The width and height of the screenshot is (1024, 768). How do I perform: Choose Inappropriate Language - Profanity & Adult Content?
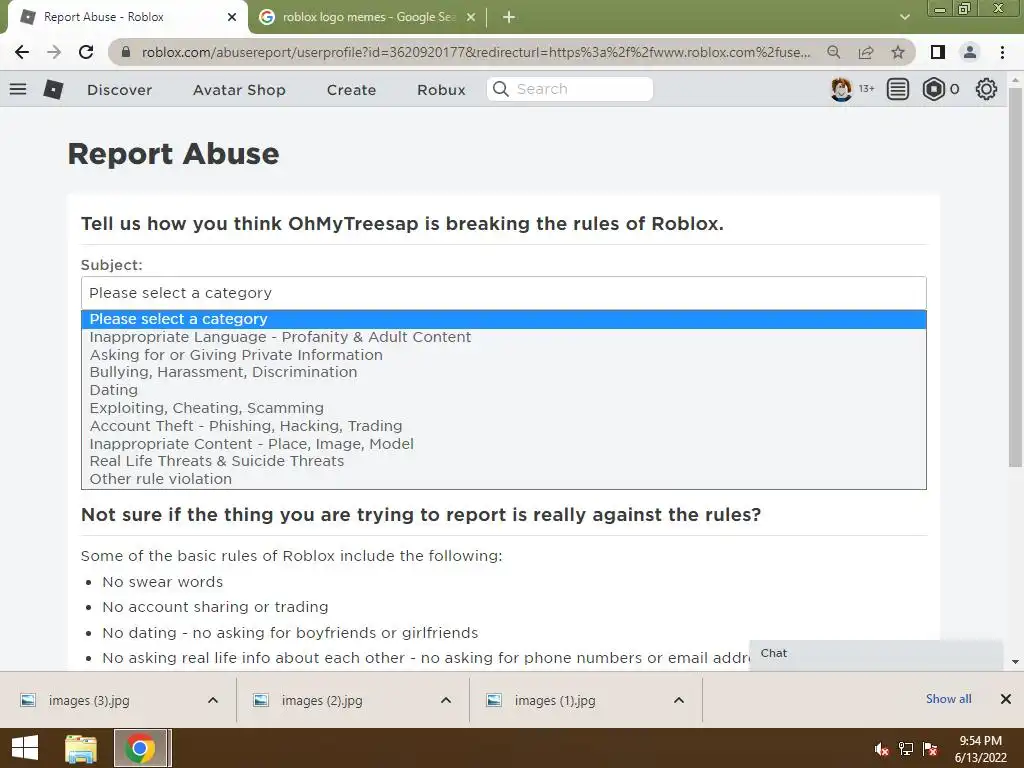(504, 337)
